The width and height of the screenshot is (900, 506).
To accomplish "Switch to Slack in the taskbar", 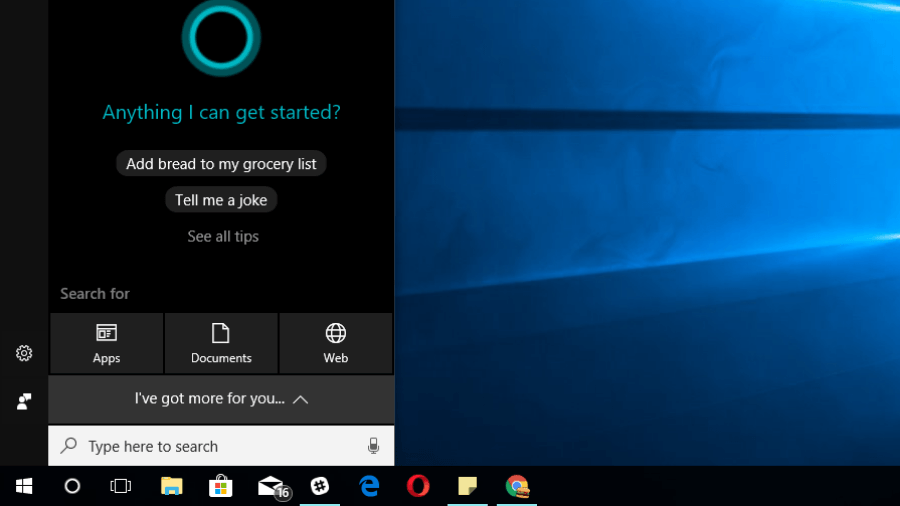I will pos(320,486).
